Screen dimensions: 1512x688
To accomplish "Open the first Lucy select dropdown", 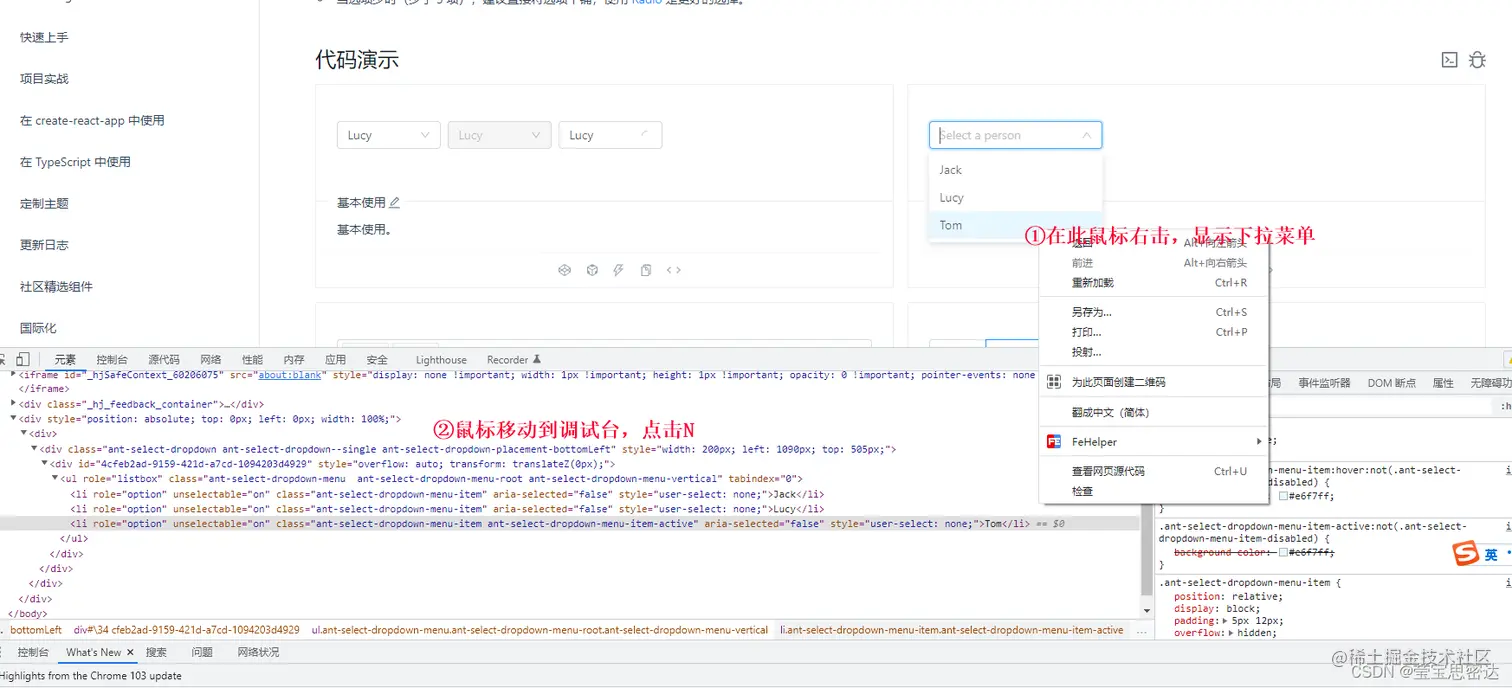I will click(x=389, y=135).
